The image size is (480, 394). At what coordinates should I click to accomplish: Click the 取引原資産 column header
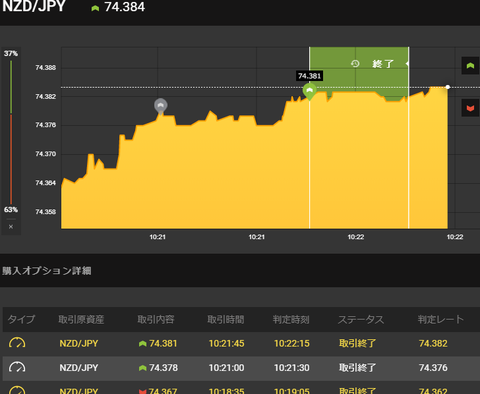click(81, 319)
